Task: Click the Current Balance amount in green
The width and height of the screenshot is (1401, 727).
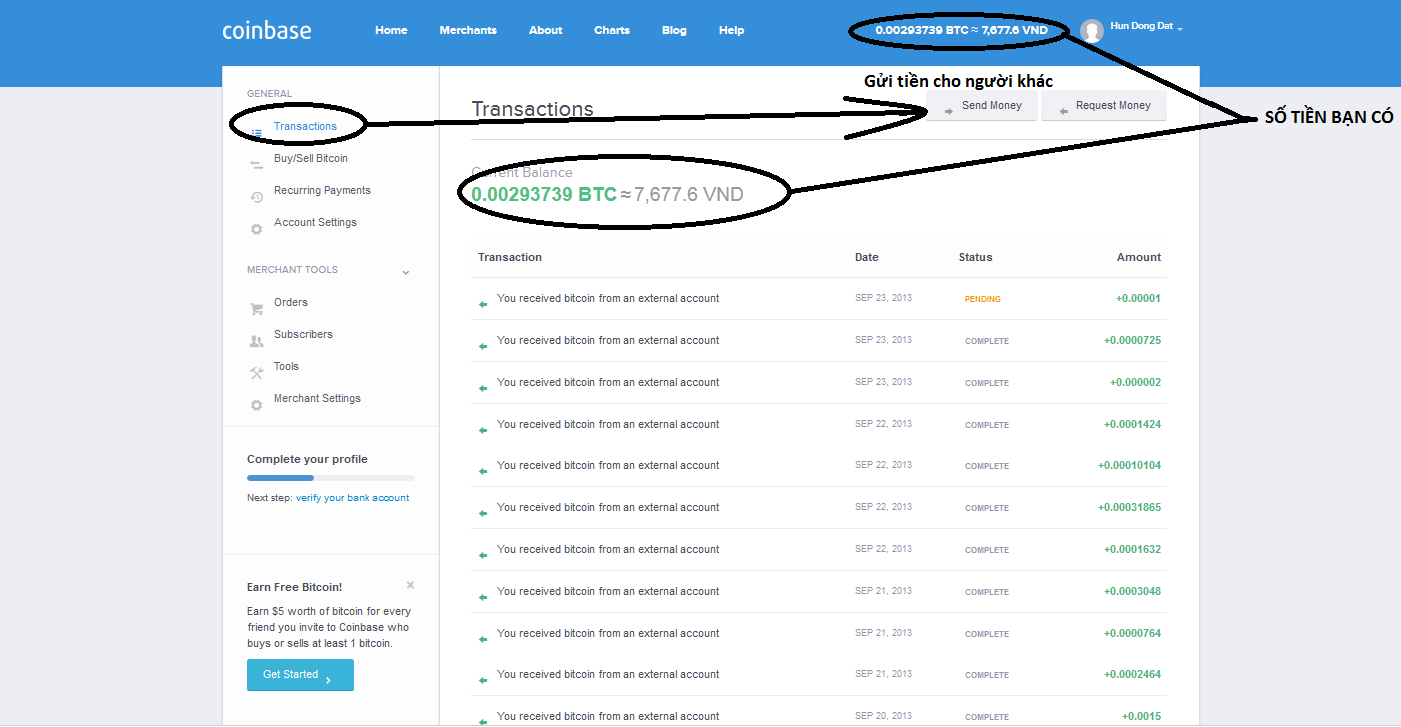Action: point(544,194)
